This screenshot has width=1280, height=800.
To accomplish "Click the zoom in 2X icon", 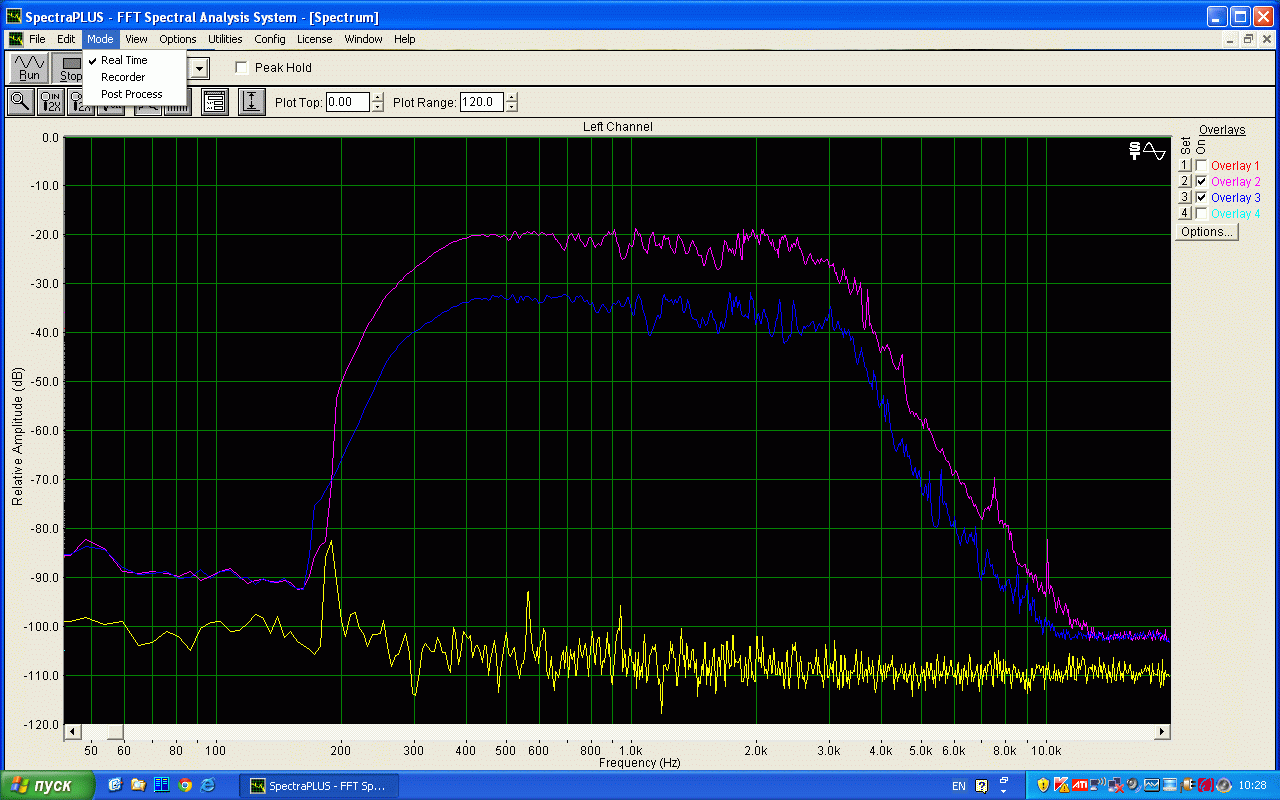I will (x=50, y=101).
